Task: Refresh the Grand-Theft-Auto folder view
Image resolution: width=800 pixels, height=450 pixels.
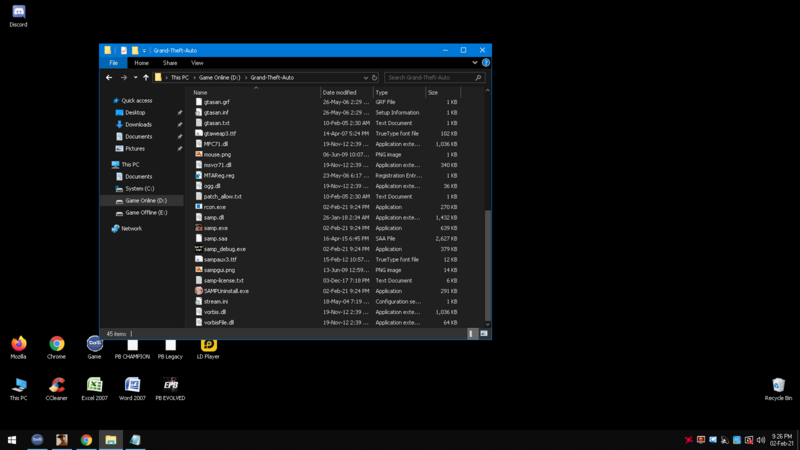Action: tap(374, 78)
